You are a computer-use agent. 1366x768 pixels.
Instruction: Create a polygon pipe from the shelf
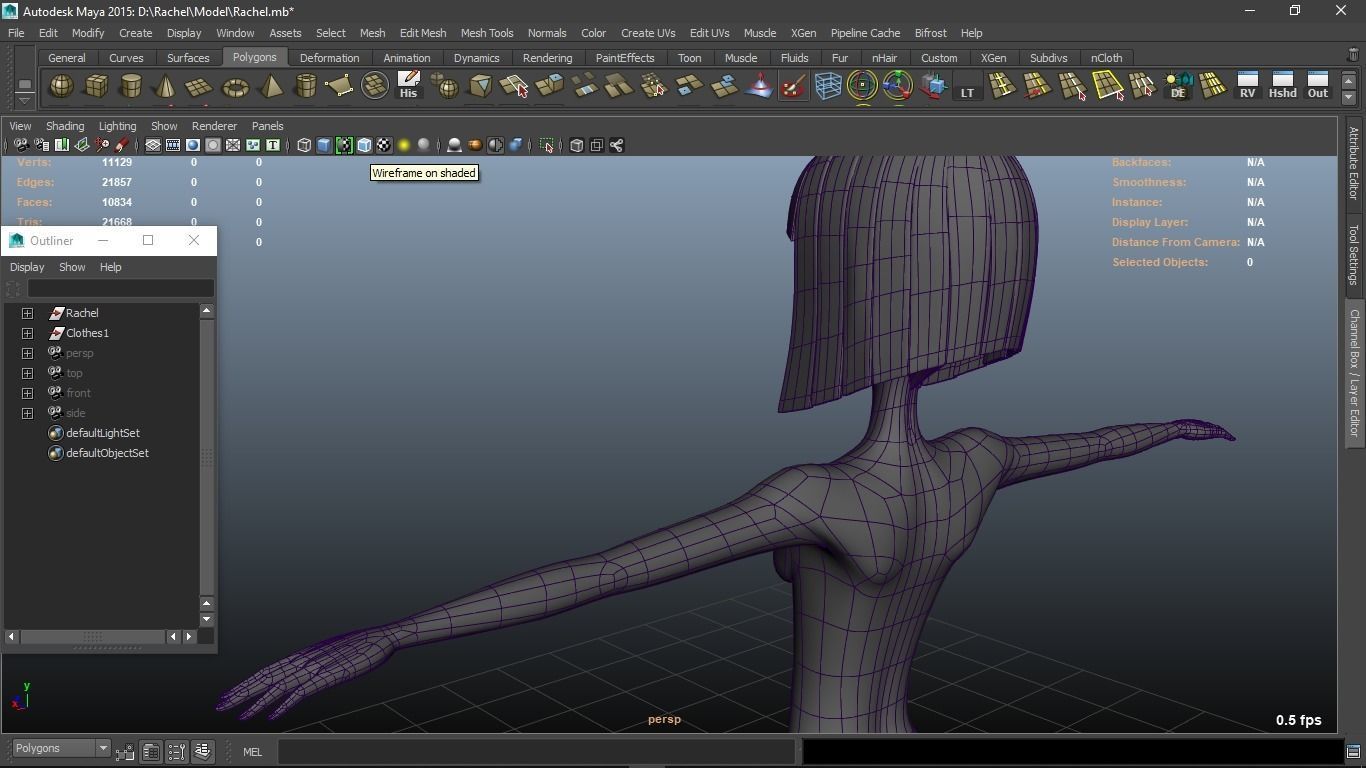pos(305,87)
